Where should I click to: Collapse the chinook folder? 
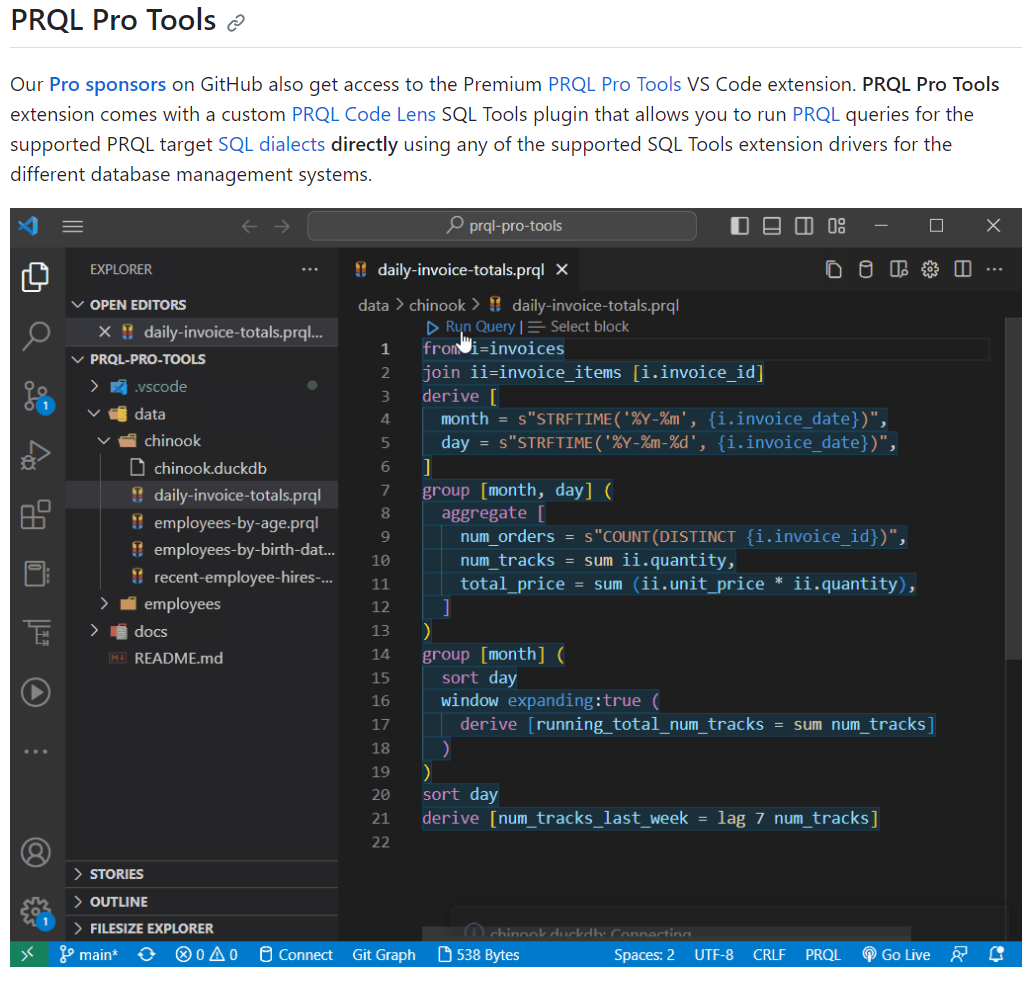tap(104, 441)
